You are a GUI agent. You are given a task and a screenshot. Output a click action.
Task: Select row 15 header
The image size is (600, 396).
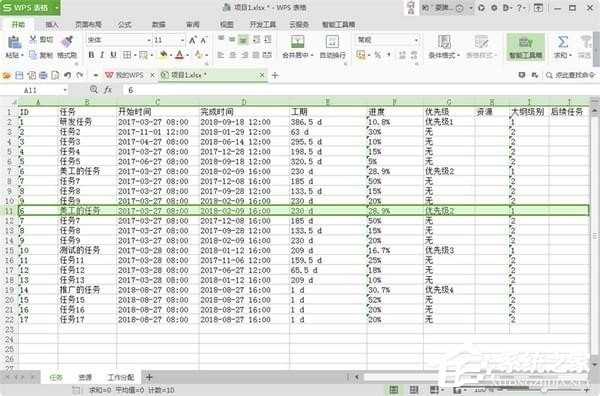point(9,251)
